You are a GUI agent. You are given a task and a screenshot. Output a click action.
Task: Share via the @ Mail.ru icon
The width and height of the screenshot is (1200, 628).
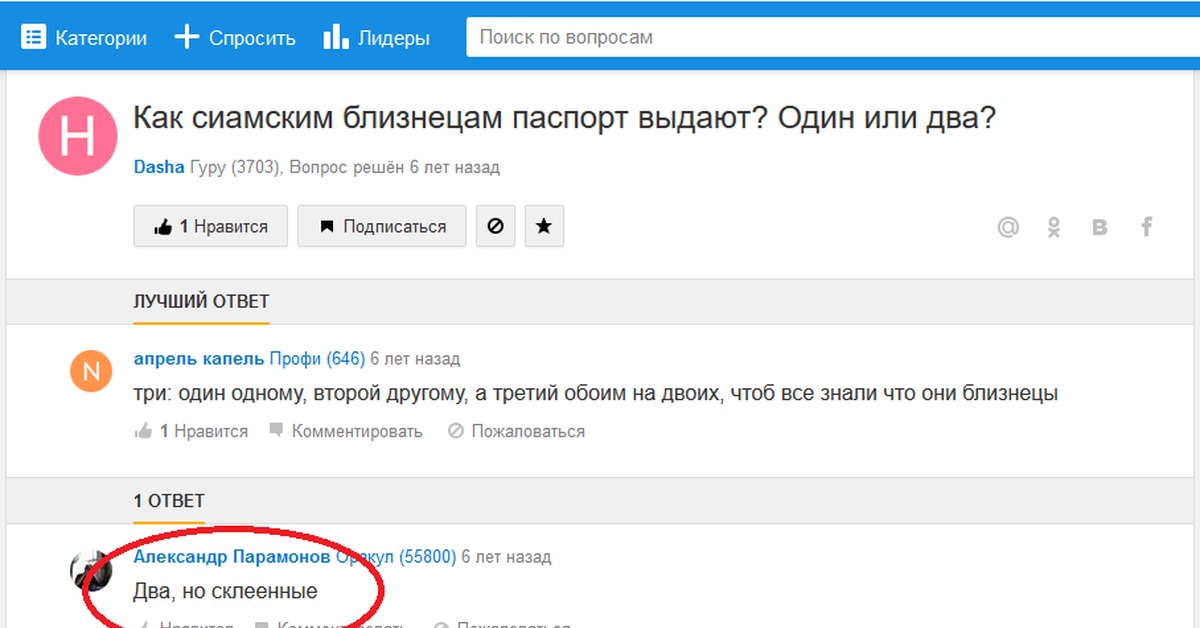1008,227
